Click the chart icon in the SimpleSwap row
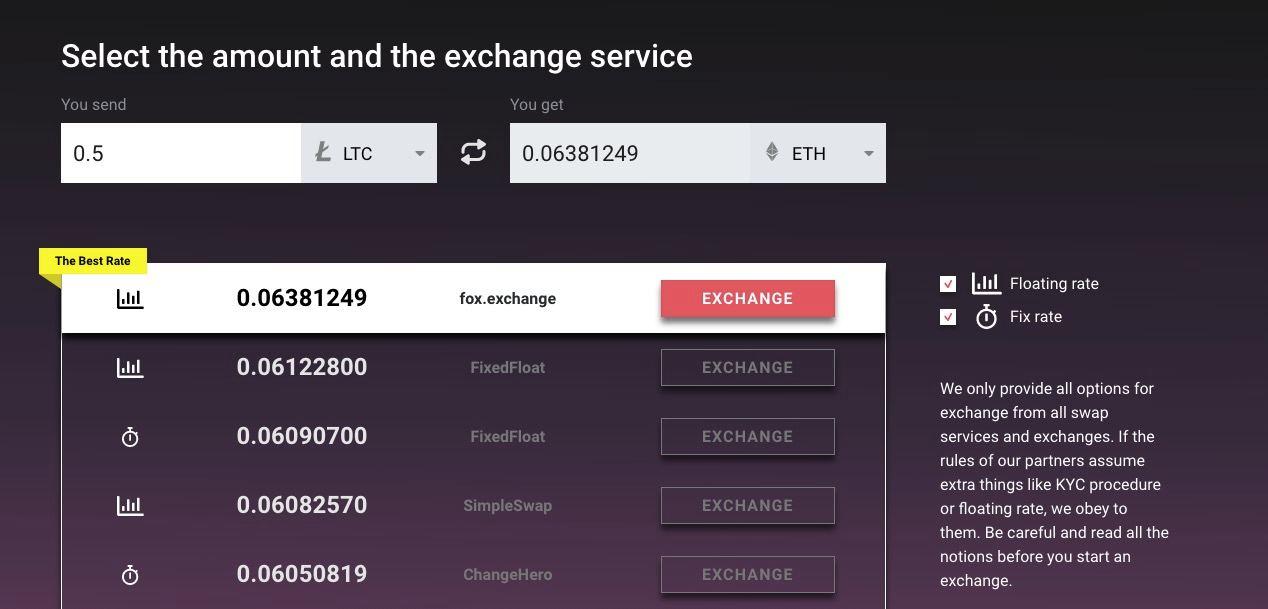 point(130,505)
